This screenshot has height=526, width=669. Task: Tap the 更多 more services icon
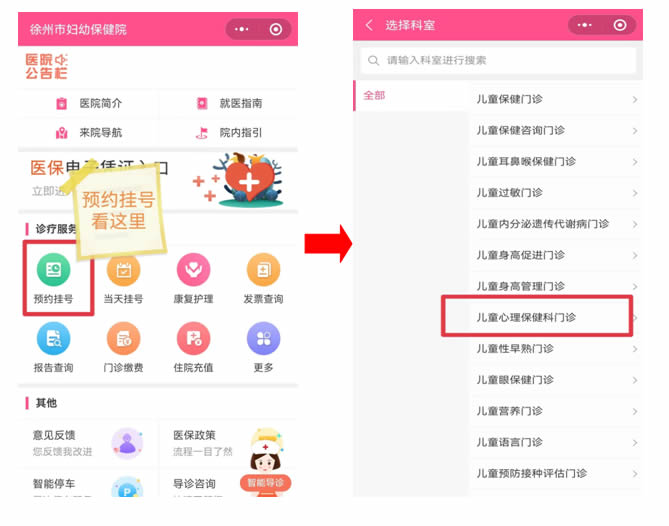click(263, 339)
